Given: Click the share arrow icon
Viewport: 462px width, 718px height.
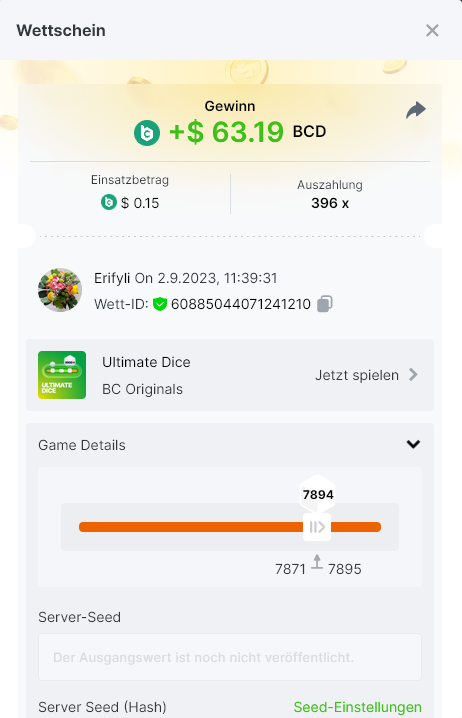Looking at the screenshot, I should pyautogui.click(x=416, y=110).
